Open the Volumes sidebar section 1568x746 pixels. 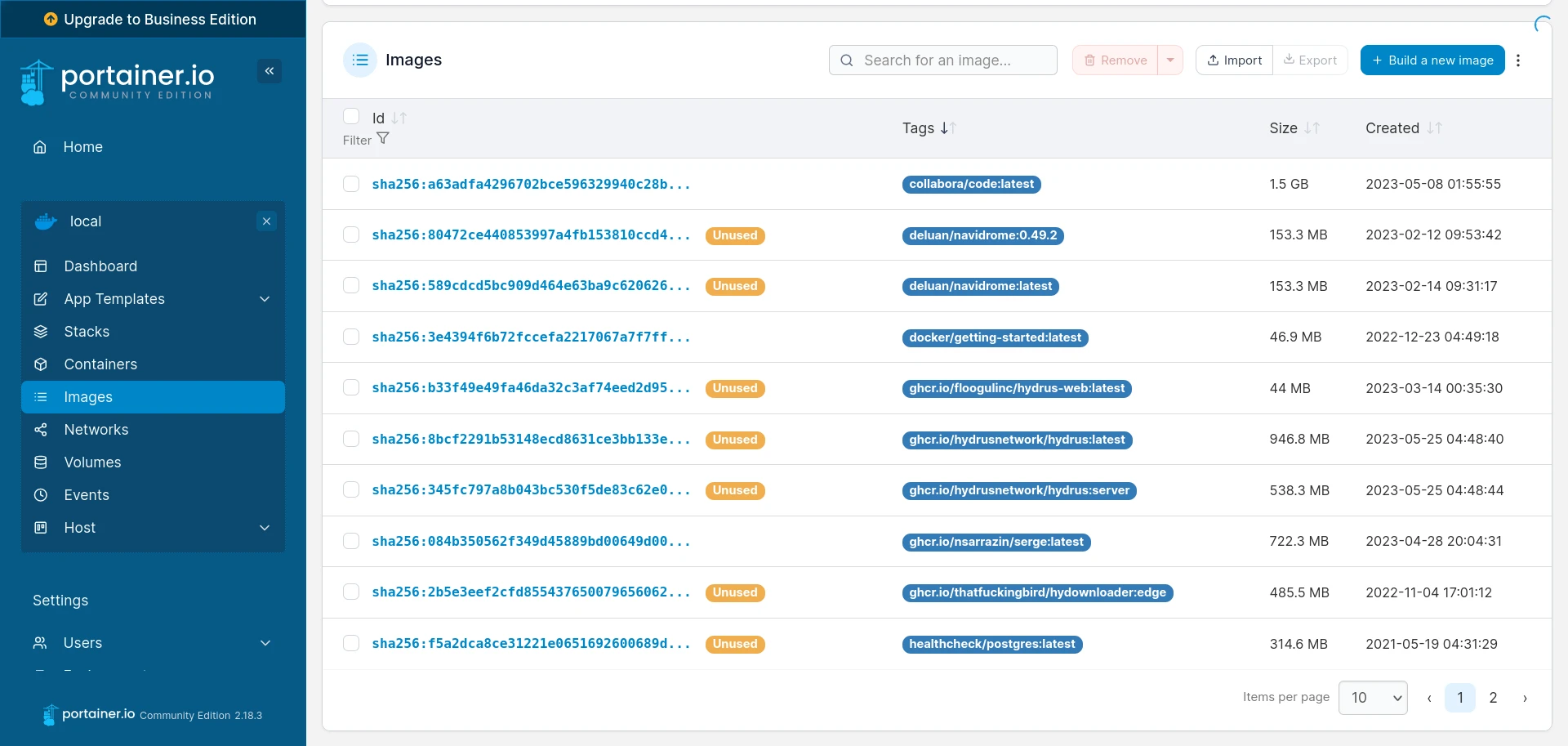(92, 462)
